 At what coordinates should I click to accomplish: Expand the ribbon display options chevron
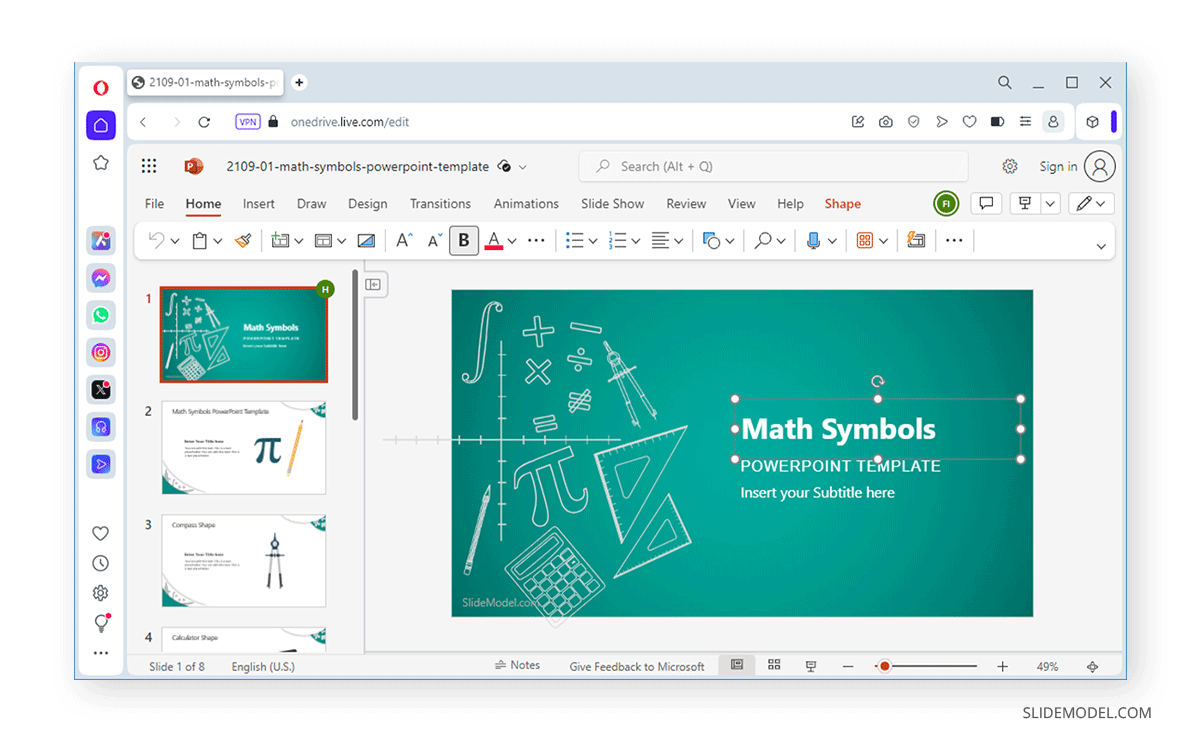tap(1102, 246)
